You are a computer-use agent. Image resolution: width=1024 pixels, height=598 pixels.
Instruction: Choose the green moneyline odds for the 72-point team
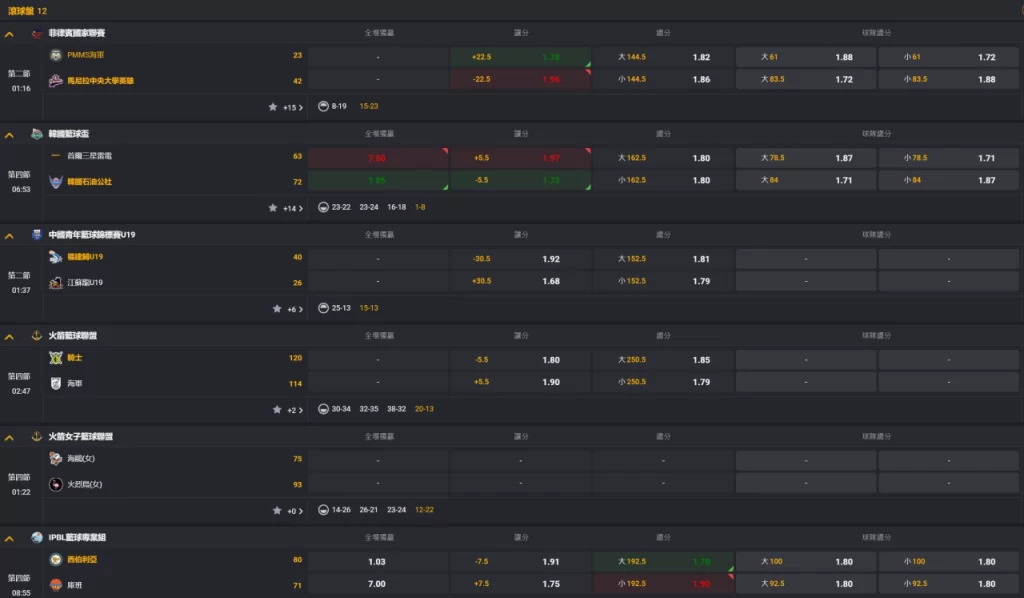click(x=378, y=180)
